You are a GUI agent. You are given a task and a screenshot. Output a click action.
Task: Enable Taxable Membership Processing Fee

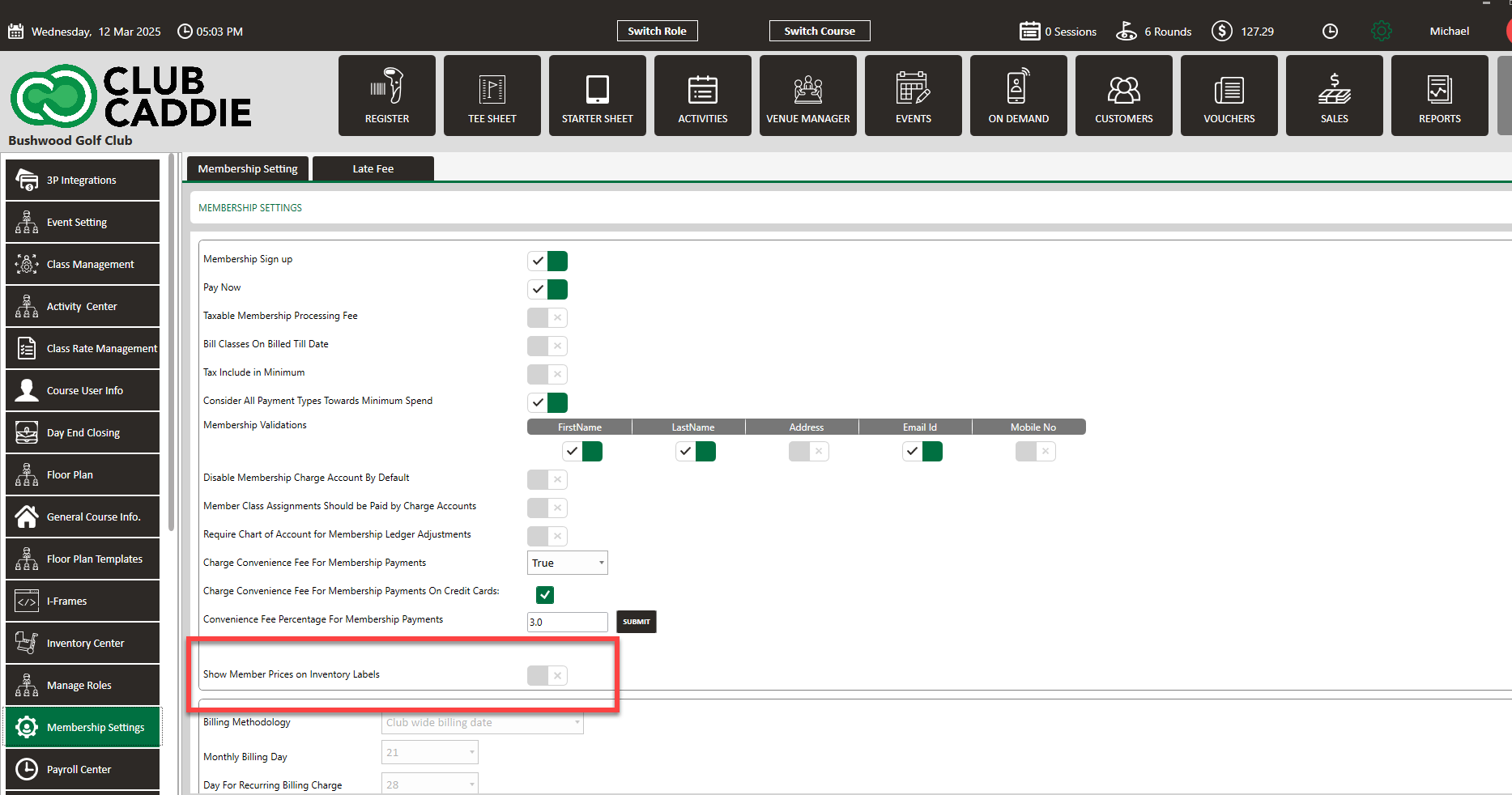pyautogui.click(x=547, y=317)
